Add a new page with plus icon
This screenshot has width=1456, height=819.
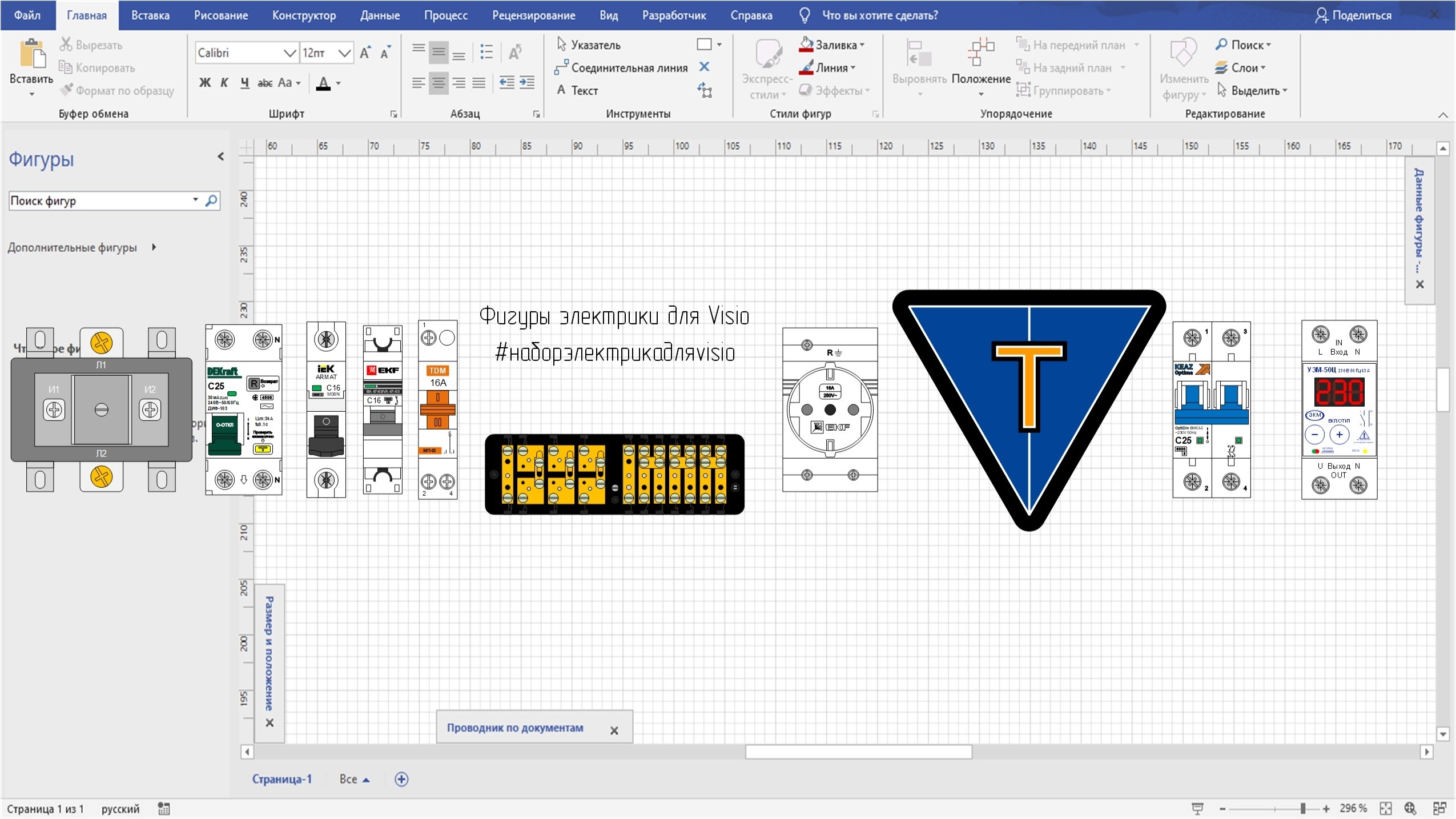[401, 779]
